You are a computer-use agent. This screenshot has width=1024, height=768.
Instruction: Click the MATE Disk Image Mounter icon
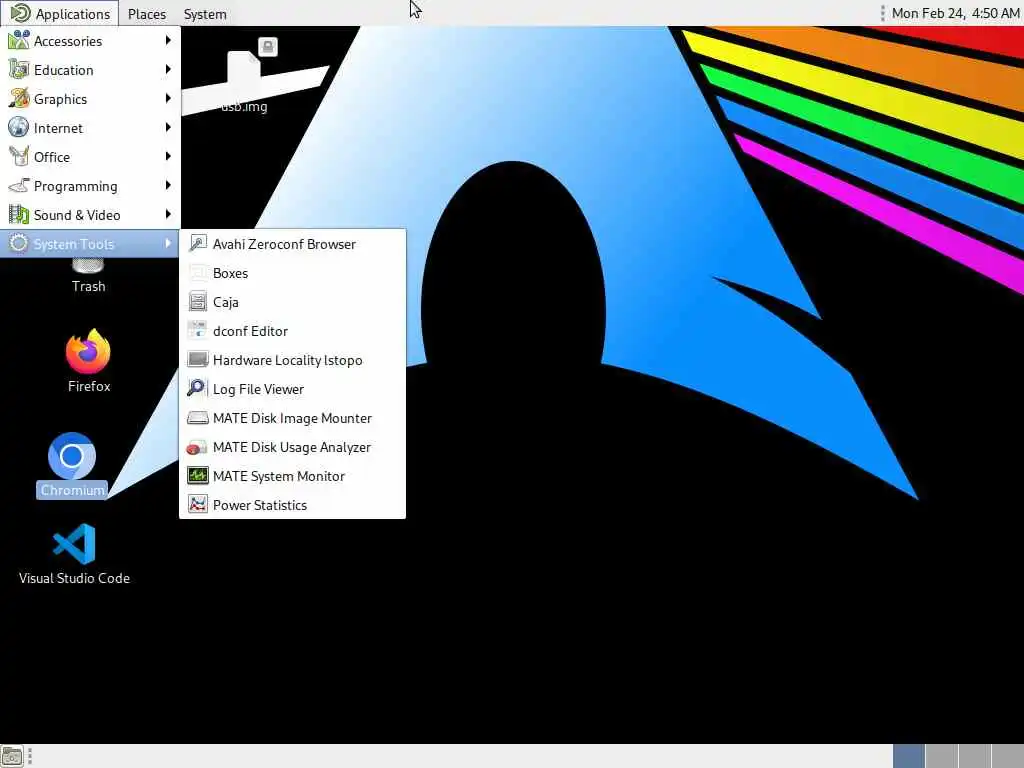point(197,418)
